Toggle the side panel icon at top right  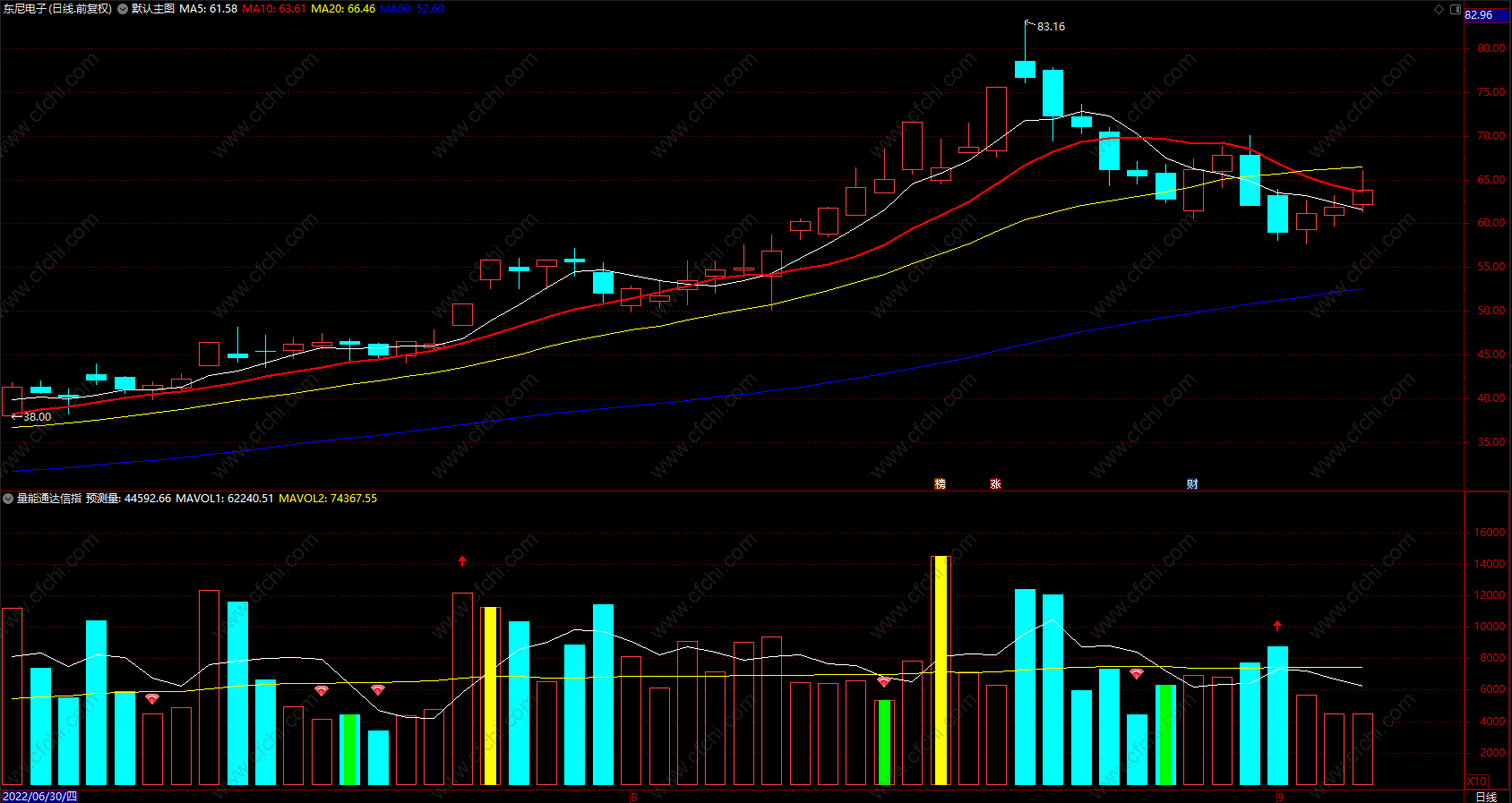coord(1456,9)
